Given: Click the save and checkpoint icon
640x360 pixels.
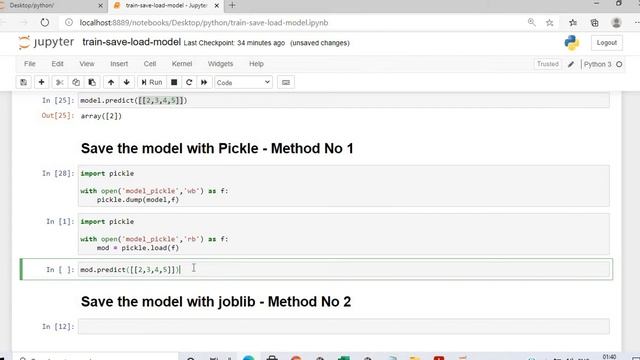Looking at the screenshot, I should (24, 82).
